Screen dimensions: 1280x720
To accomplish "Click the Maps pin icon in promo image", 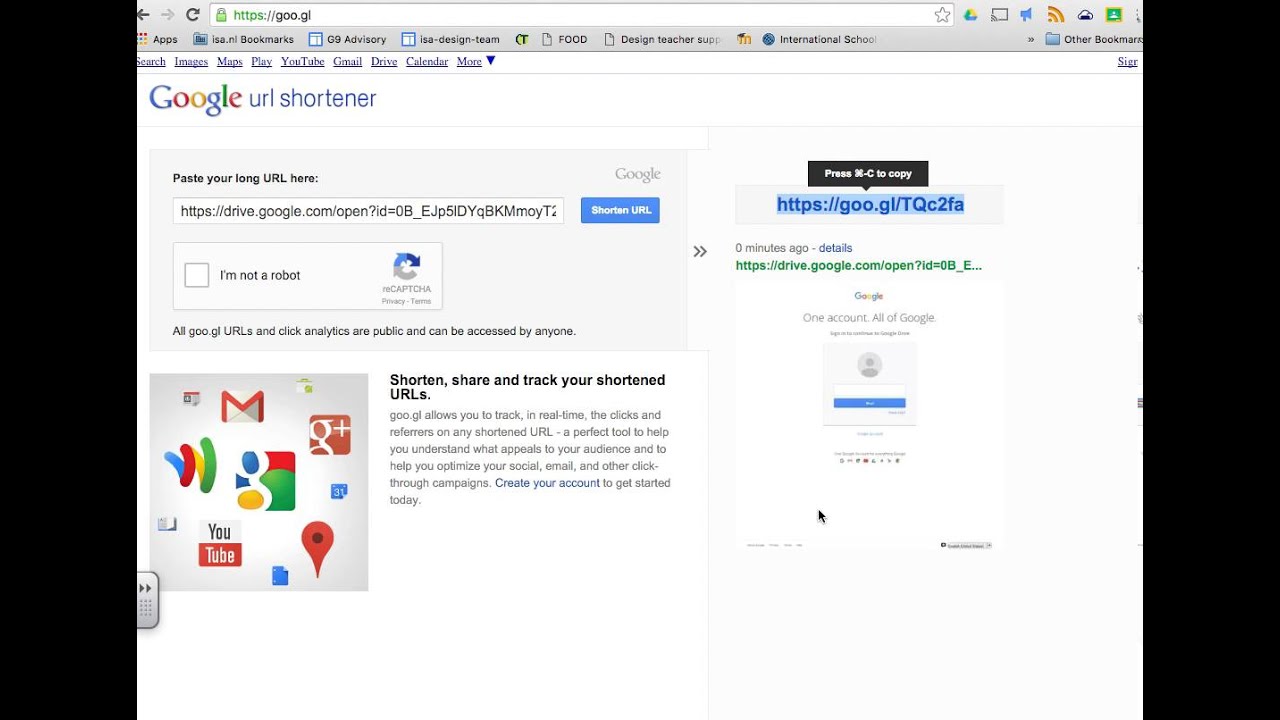I will click(x=317, y=548).
